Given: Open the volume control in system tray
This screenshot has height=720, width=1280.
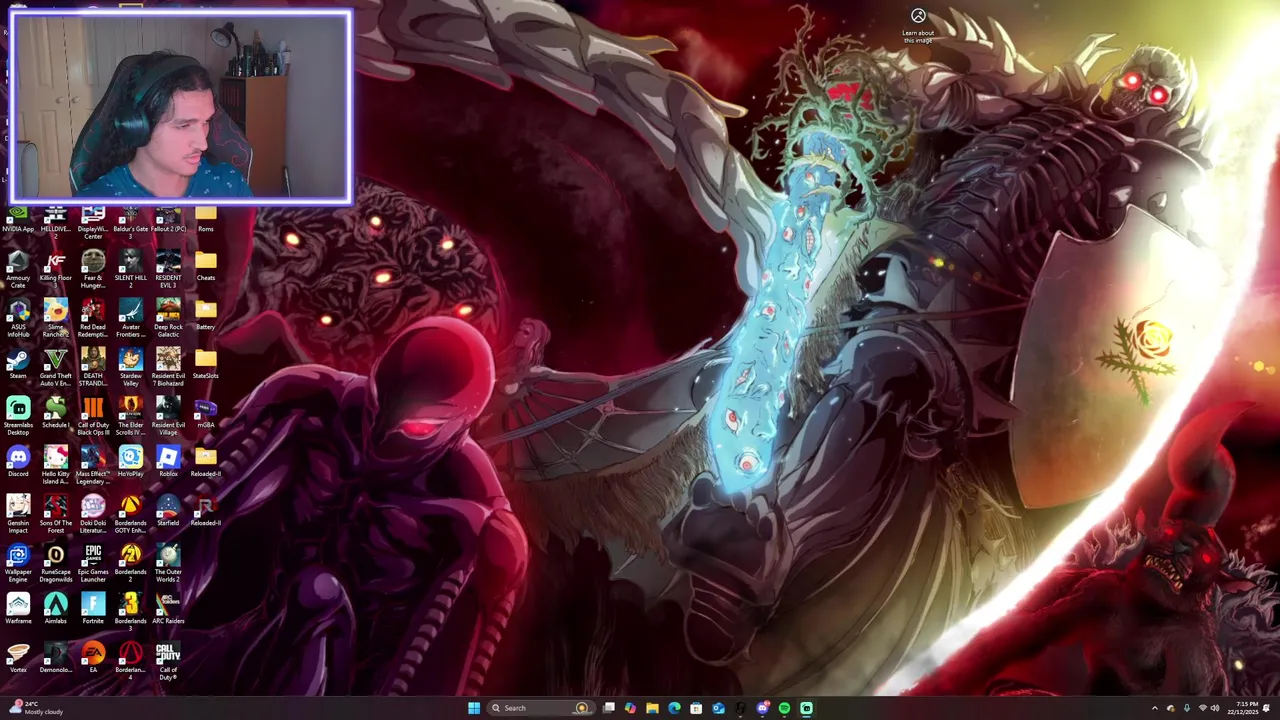Looking at the screenshot, I should coord(1214,708).
